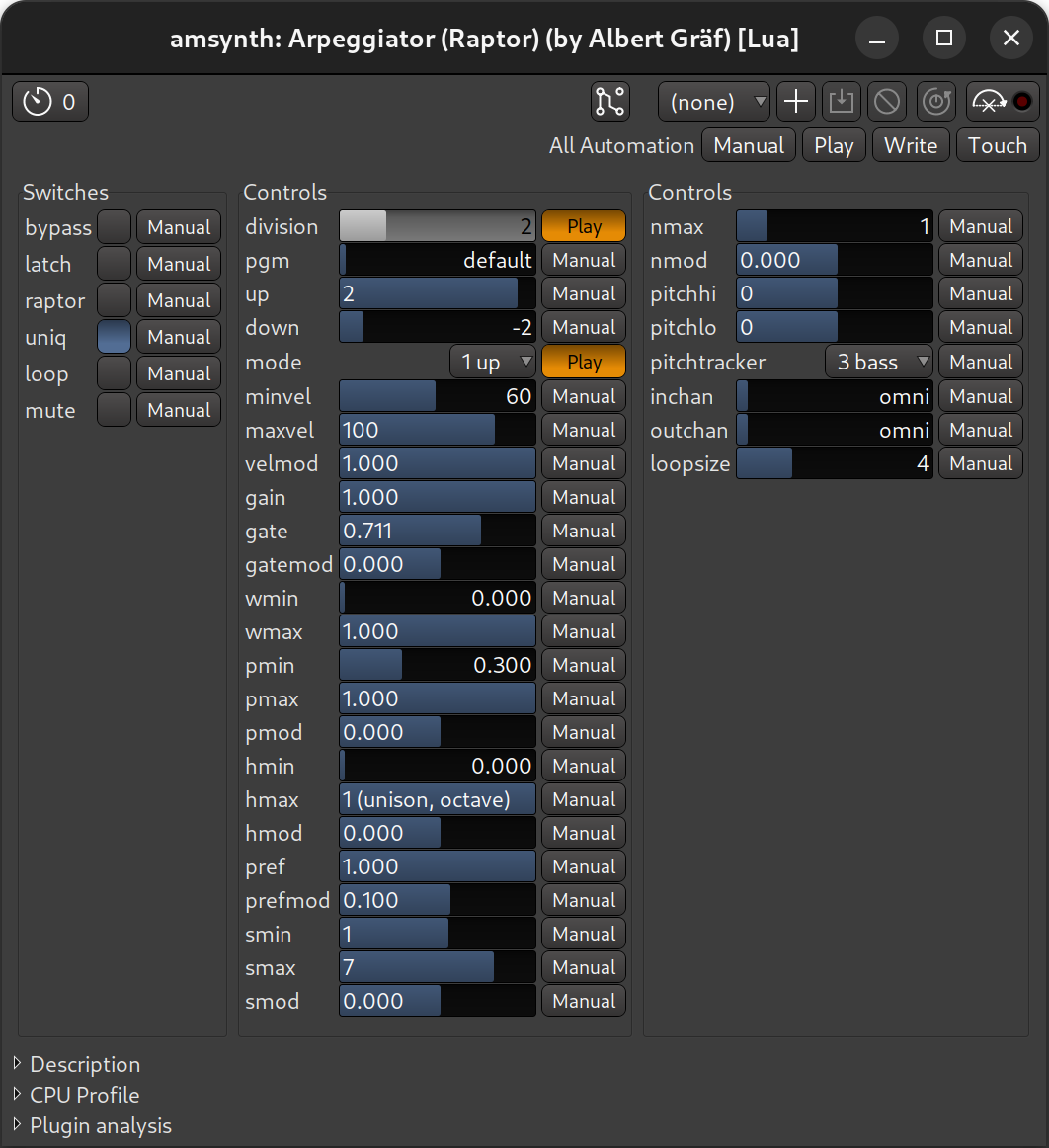This screenshot has height=1148, width=1049.
Task: Click the gate slider showing 0.711
Action: pos(438,531)
